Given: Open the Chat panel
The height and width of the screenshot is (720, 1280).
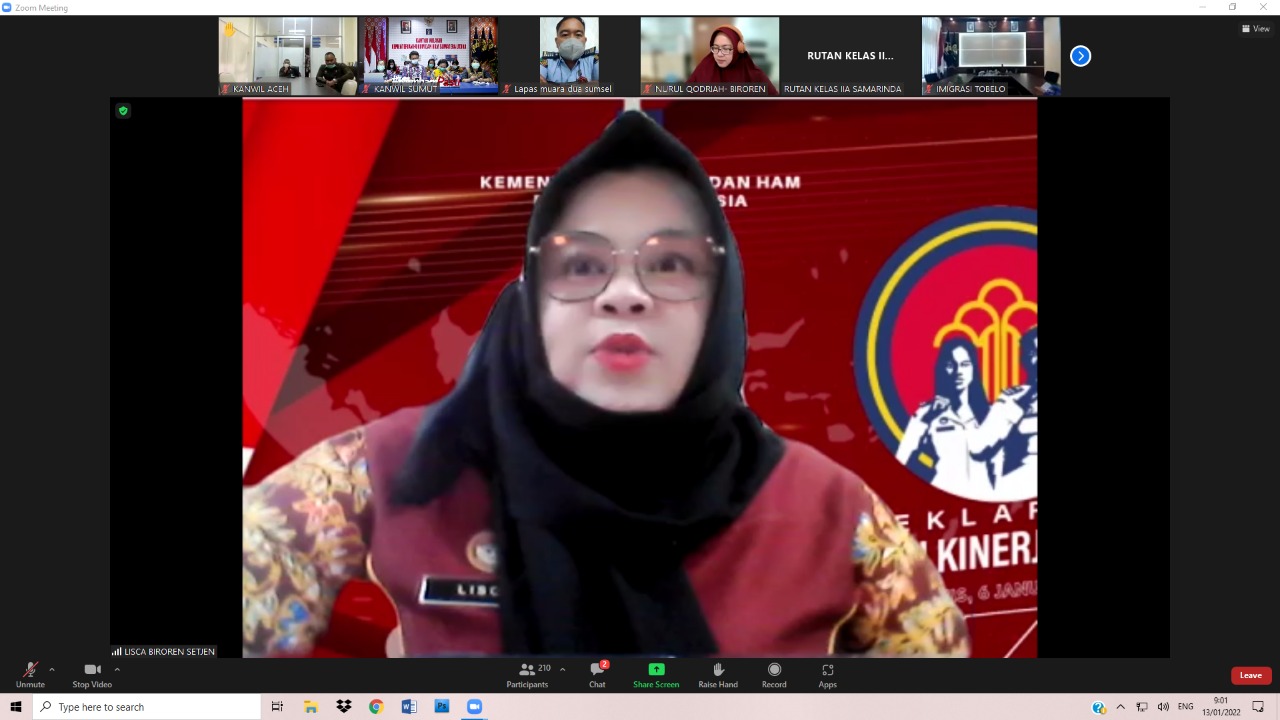Looking at the screenshot, I should (597, 671).
